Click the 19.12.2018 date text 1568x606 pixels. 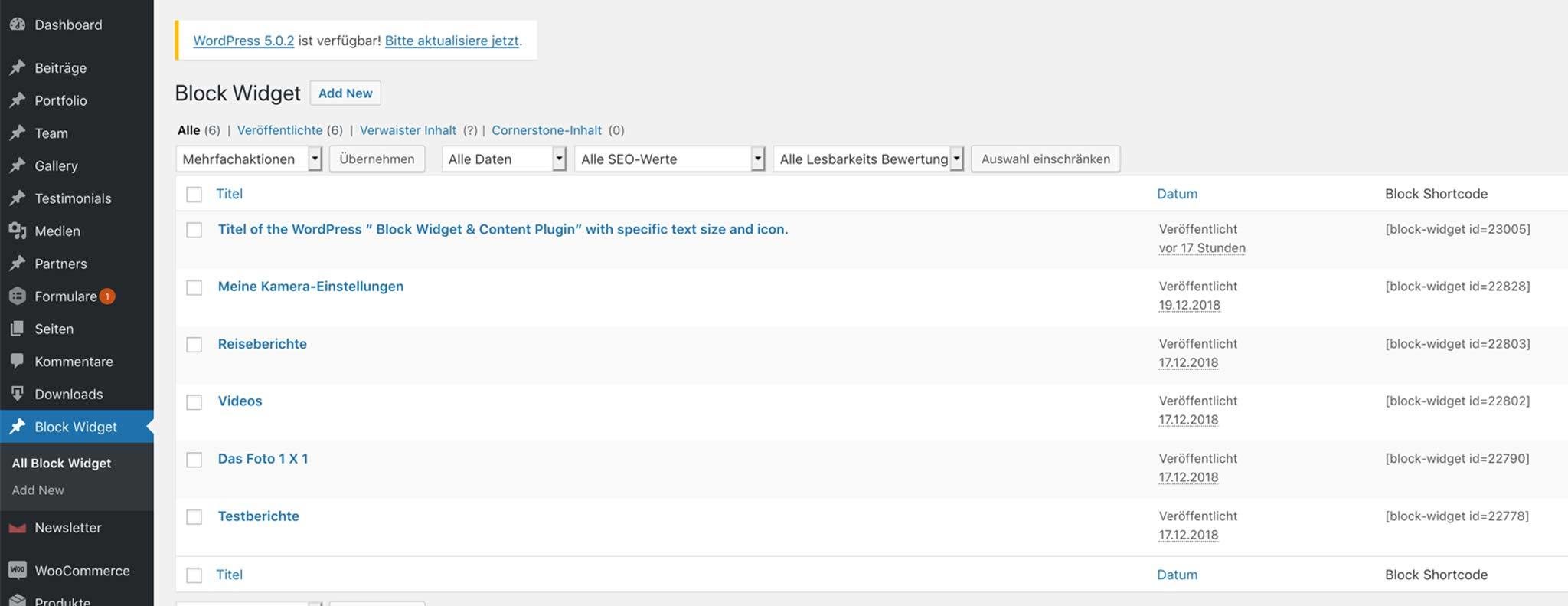coord(1189,305)
